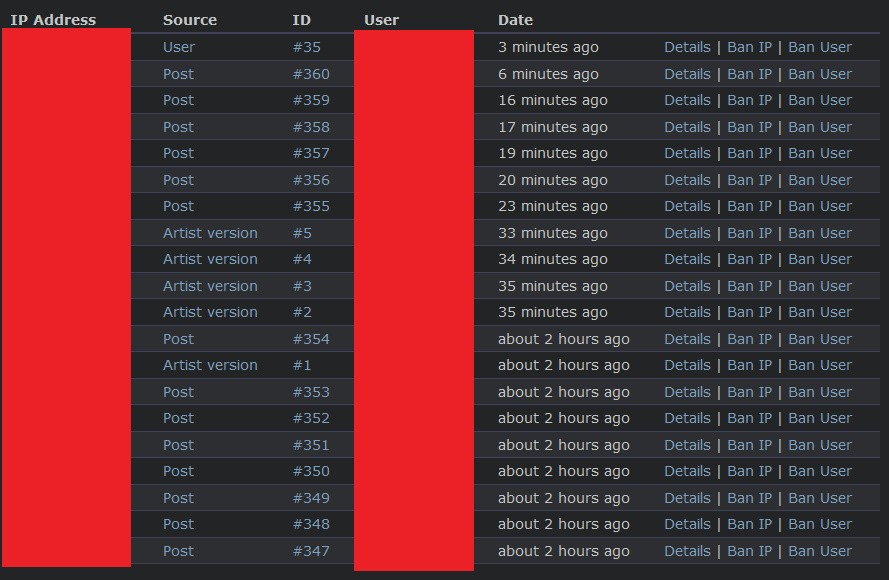889x580 pixels.
Task: Select 'Post' source text in #347 row
Action: [x=178, y=551]
